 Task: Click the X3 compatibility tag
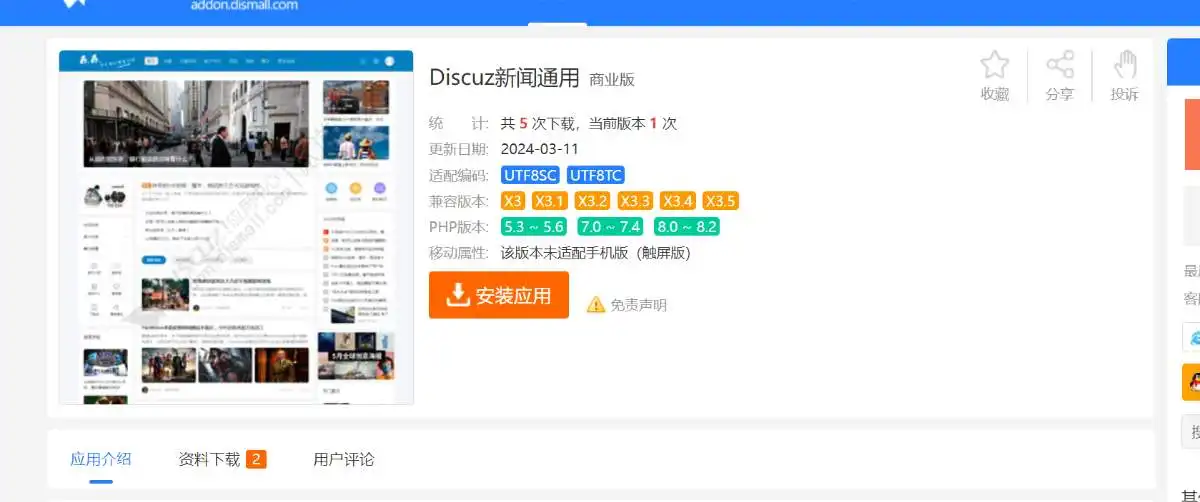point(513,201)
